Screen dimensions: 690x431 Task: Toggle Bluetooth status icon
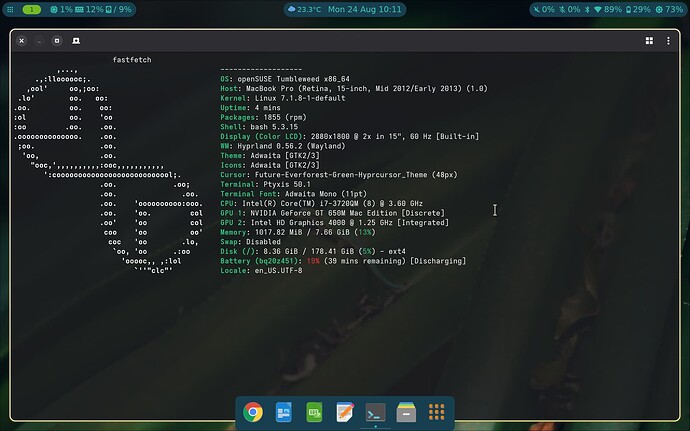click(587, 9)
